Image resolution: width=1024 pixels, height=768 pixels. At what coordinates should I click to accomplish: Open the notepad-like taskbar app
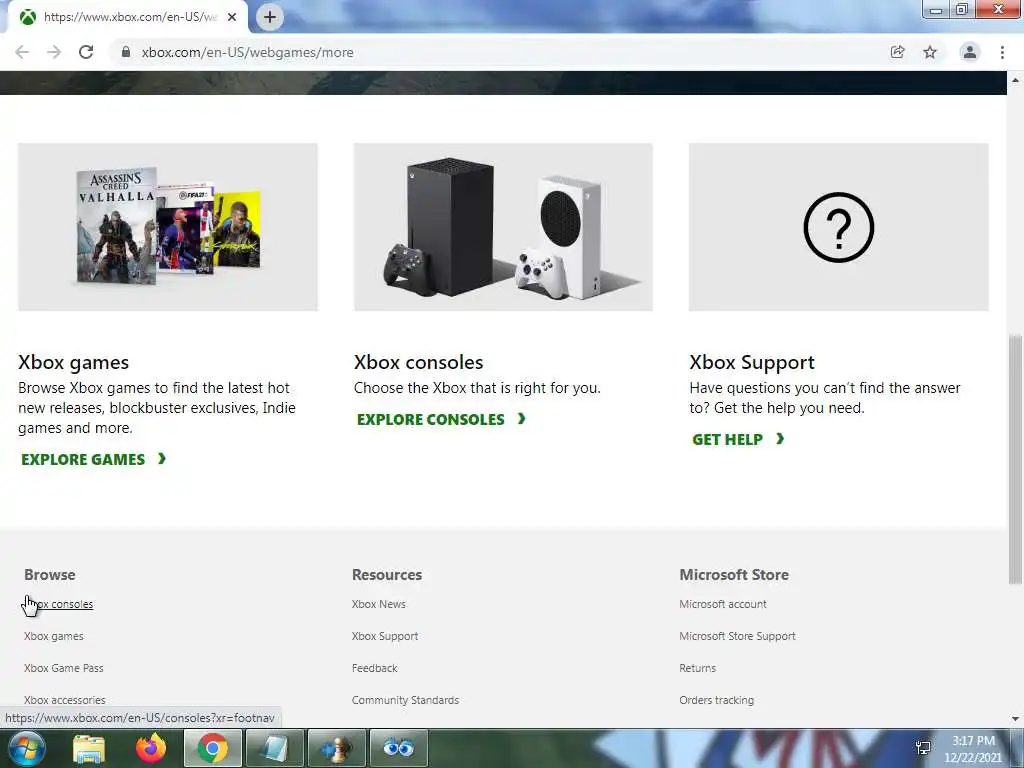point(274,748)
